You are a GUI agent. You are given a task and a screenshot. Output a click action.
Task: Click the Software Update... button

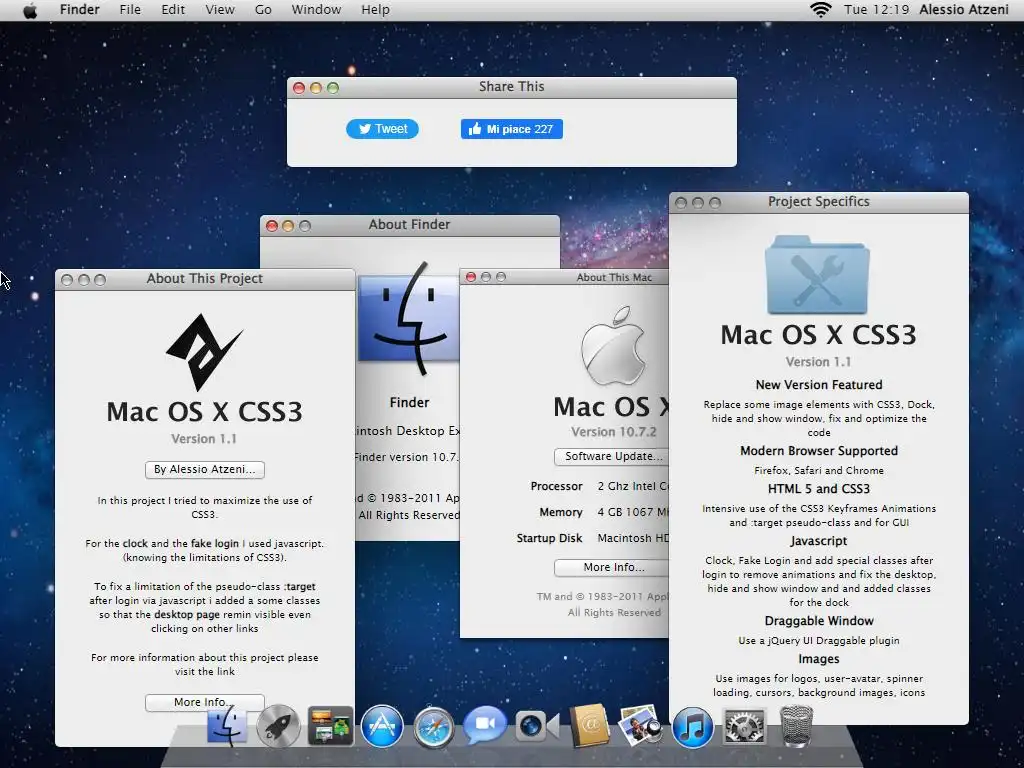tap(612, 456)
